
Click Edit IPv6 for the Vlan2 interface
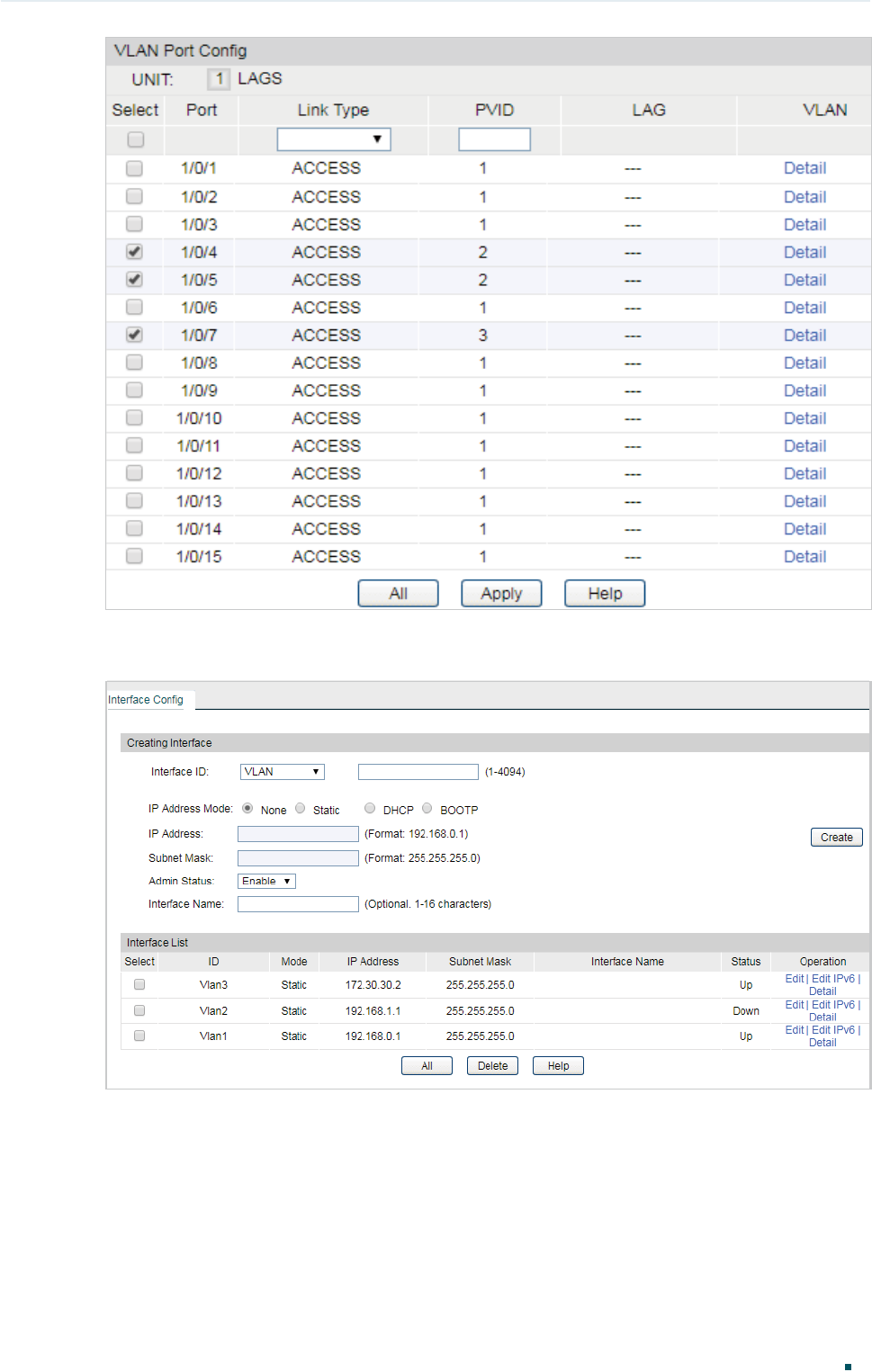point(833,1005)
